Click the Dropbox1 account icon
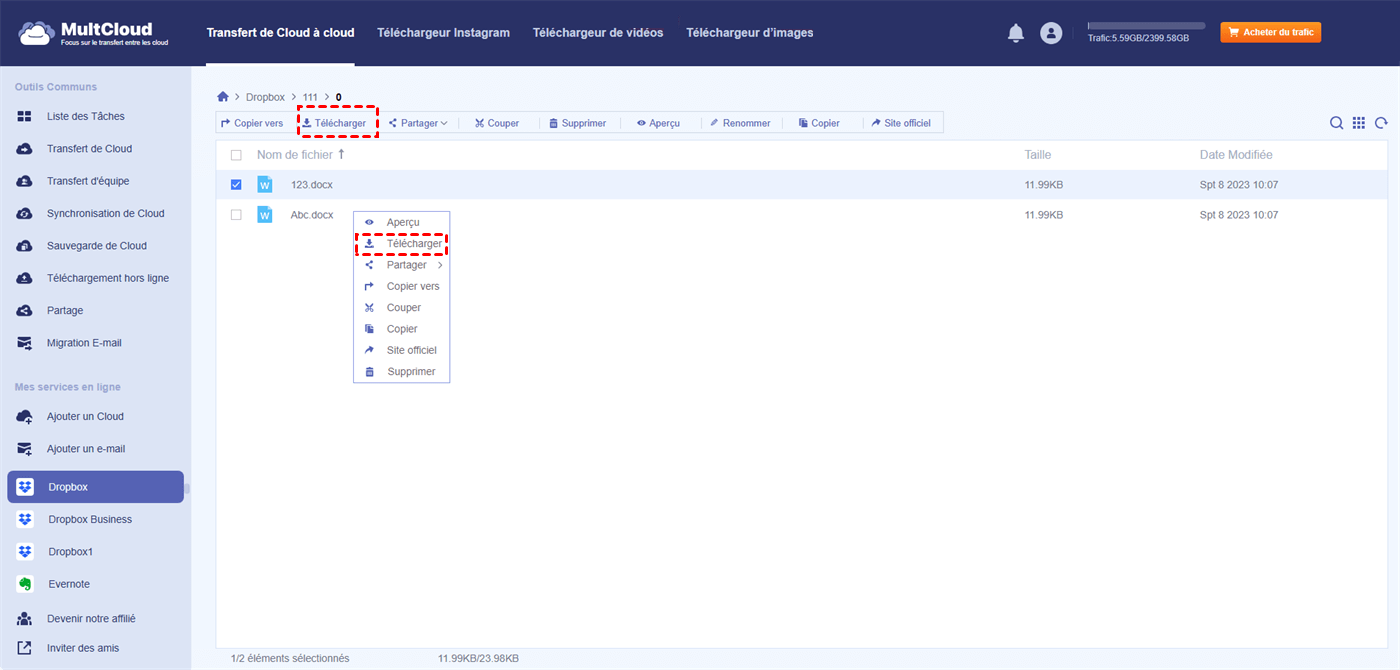Viewport: 1400px width, 670px height. coord(25,551)
